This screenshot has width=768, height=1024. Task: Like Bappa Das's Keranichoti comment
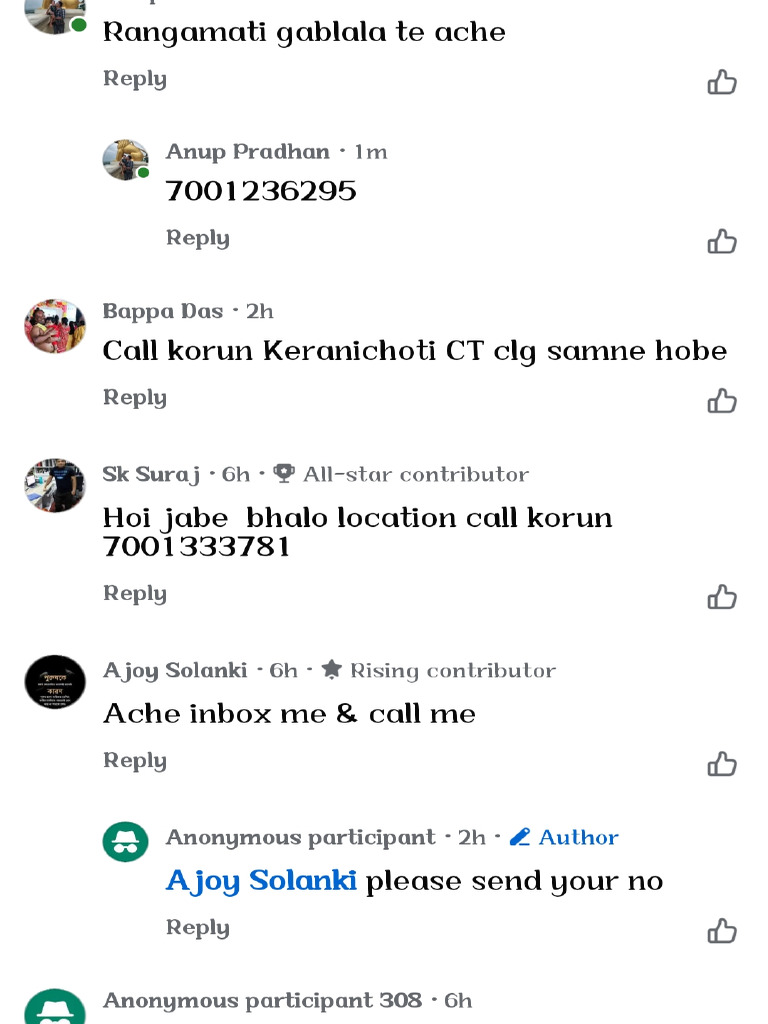click(722, 401)
